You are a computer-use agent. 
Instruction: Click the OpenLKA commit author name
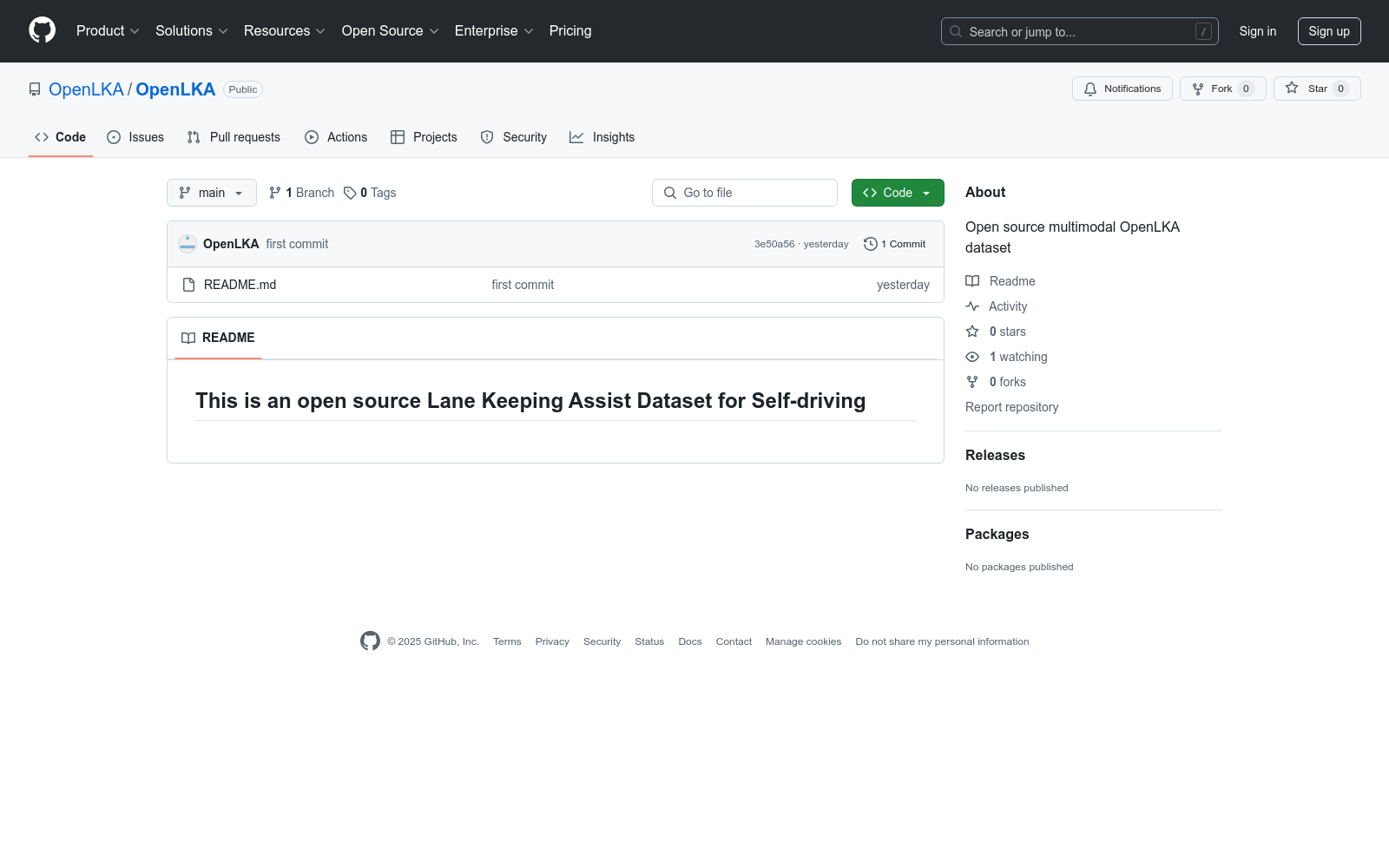click(231, 244)
